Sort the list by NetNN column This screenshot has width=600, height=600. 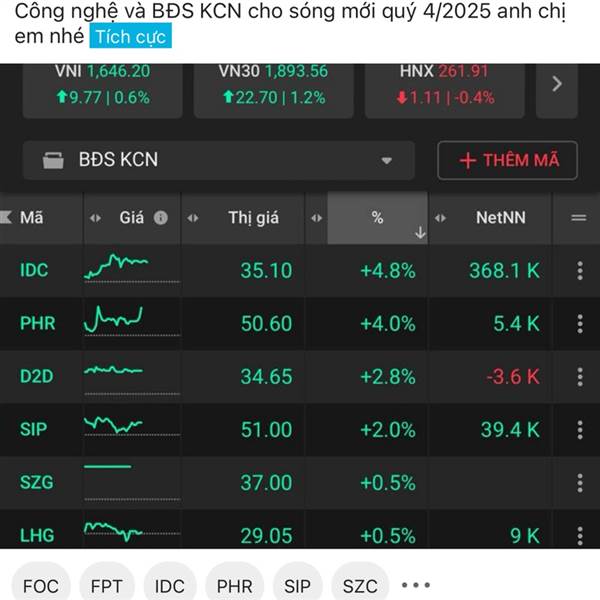[x=500, y=217]
